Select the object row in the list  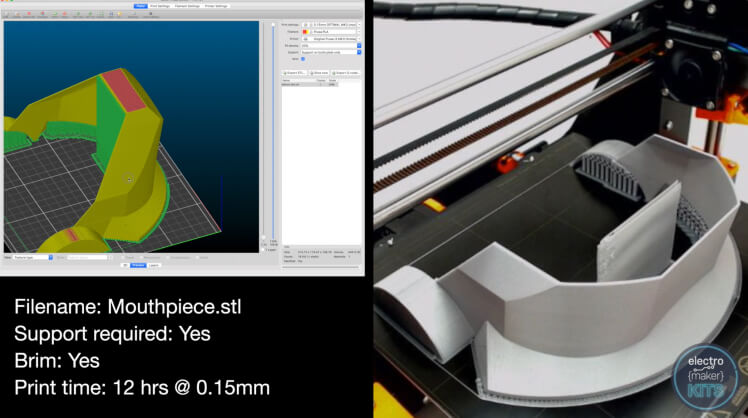point(310,84)
